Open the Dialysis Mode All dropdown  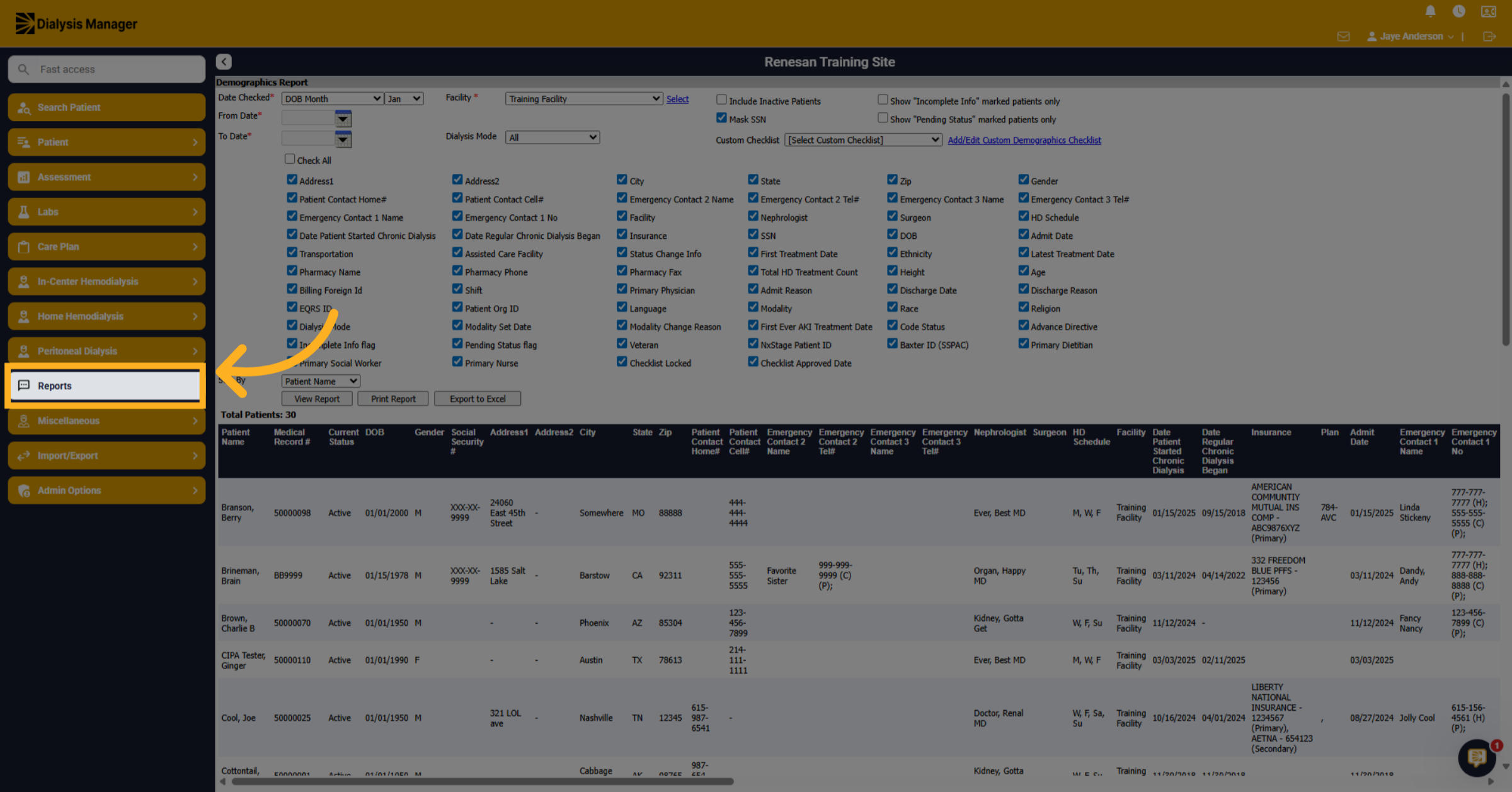point(553,137)
